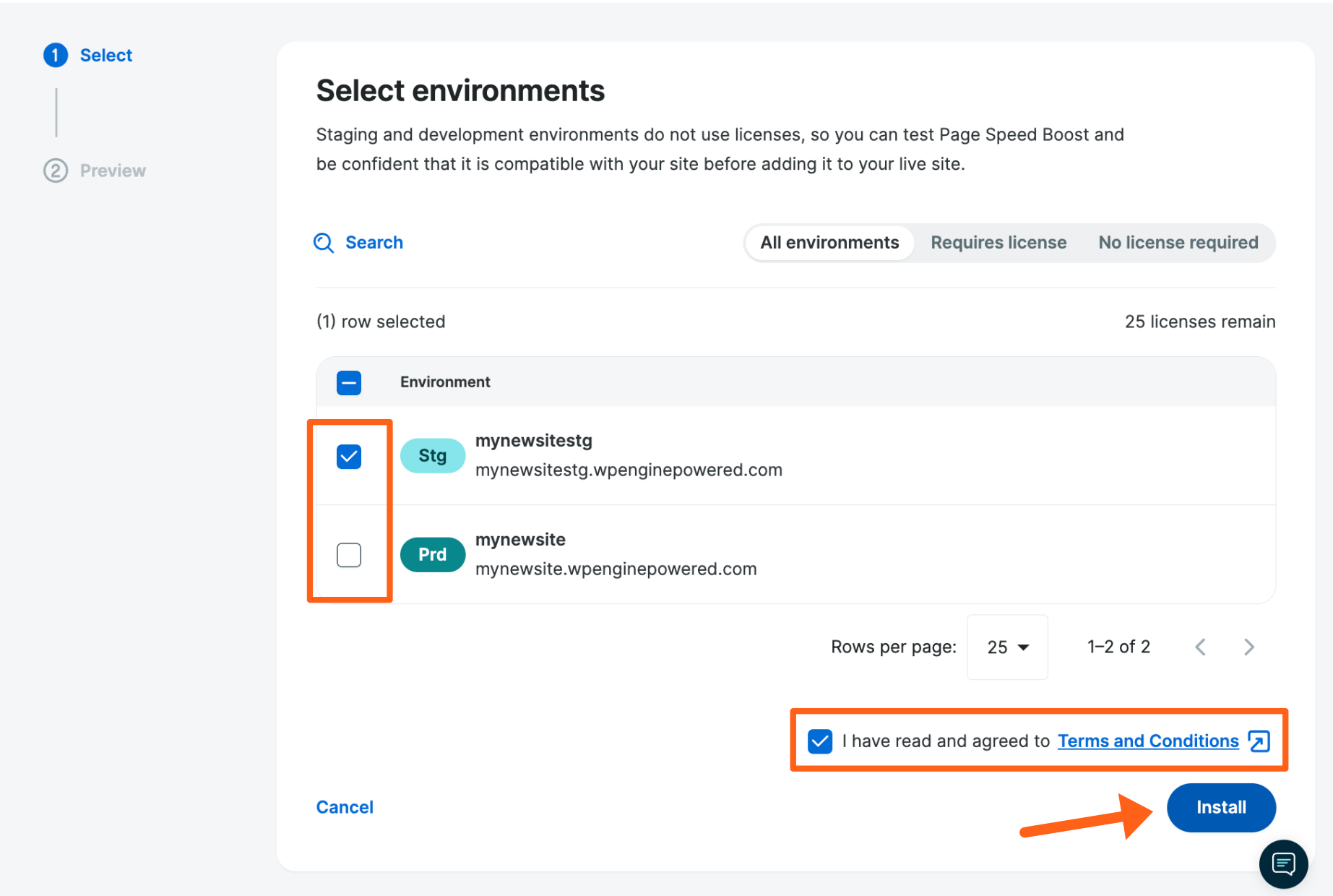The image size is (1333, 896).
Task: Uncheck the mynewsitestg environment checkbox
Action: pyautogui.click(x=349, y=456)
